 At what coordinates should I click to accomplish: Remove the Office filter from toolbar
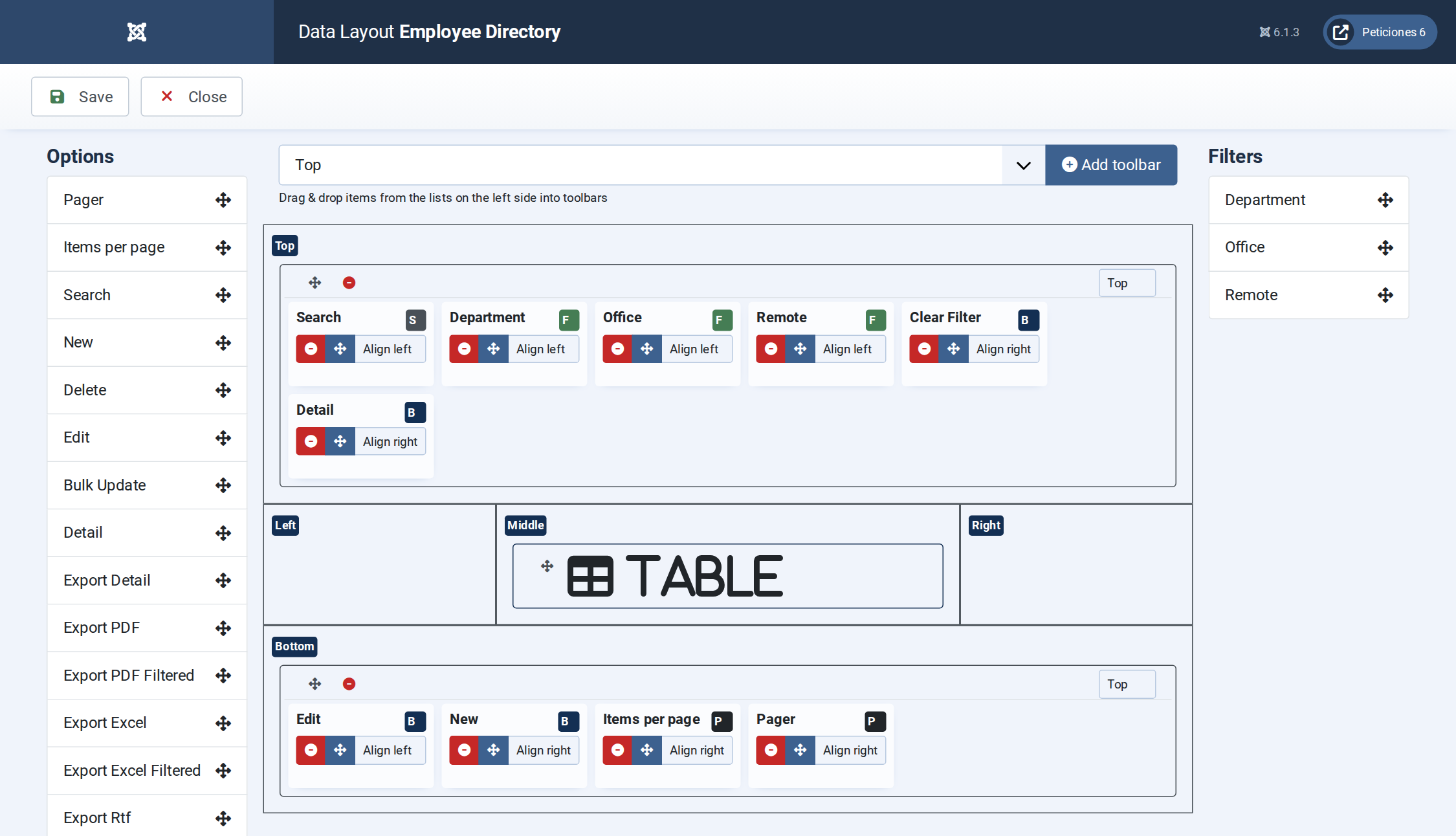pos(617,349)
